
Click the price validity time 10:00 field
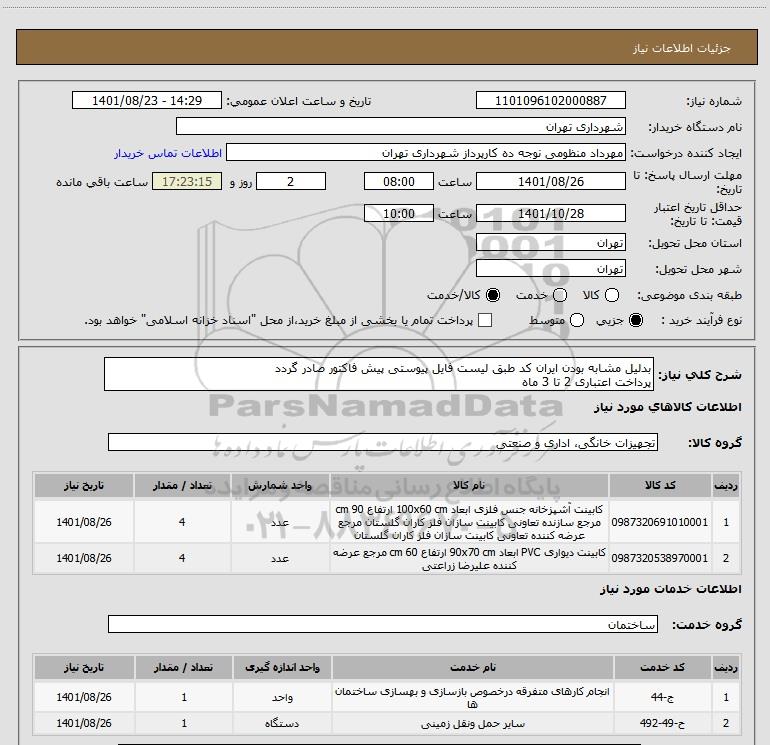coord(399,213)
